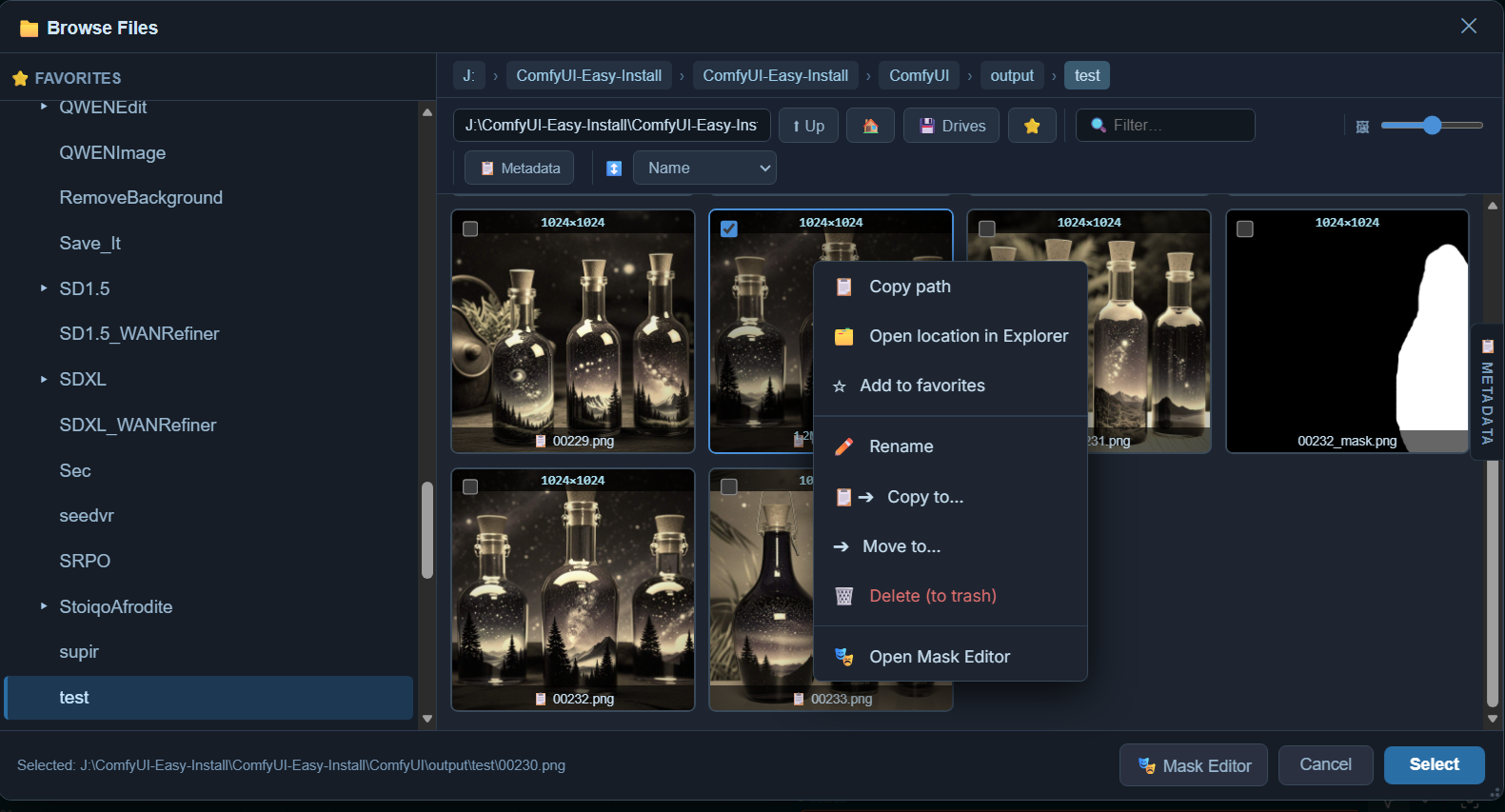This screenshot has height=812, width=1505.
Task: Select the Save_It folder
Action: coord(90,243)
